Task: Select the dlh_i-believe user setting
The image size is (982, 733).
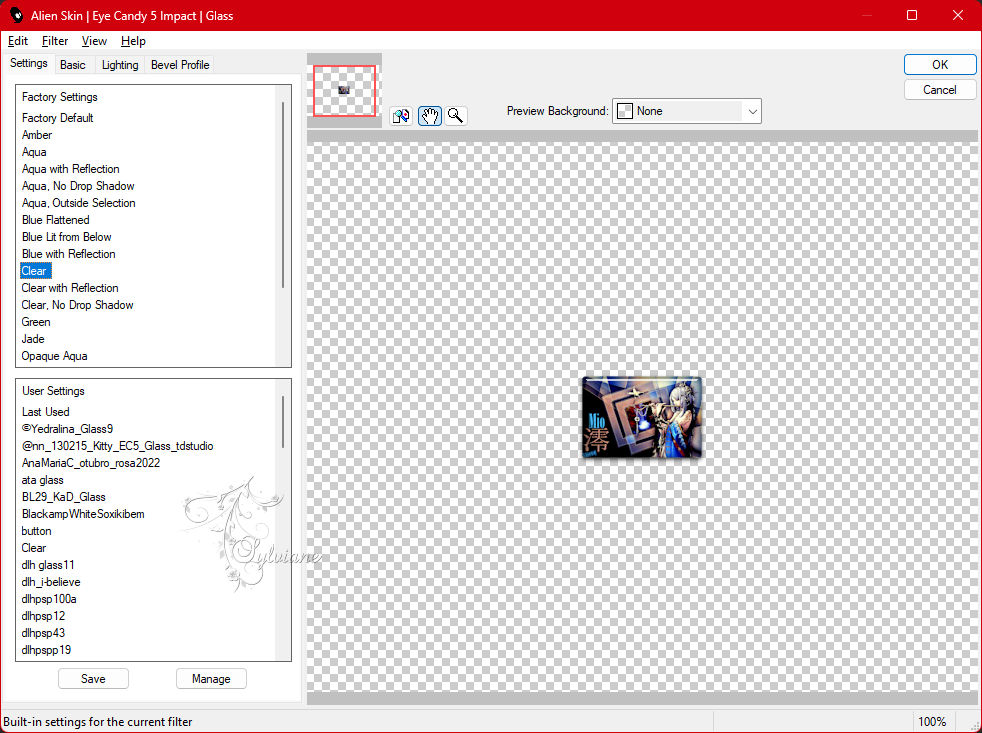Action: [x=51, y=581]
